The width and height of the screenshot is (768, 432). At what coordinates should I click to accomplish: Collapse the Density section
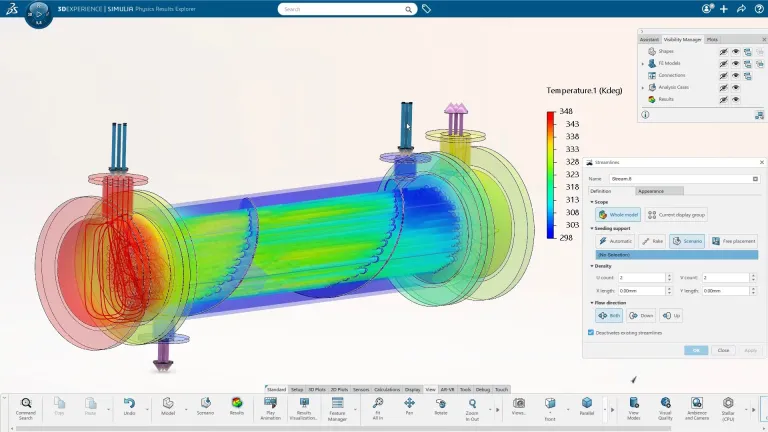point(592,266)
